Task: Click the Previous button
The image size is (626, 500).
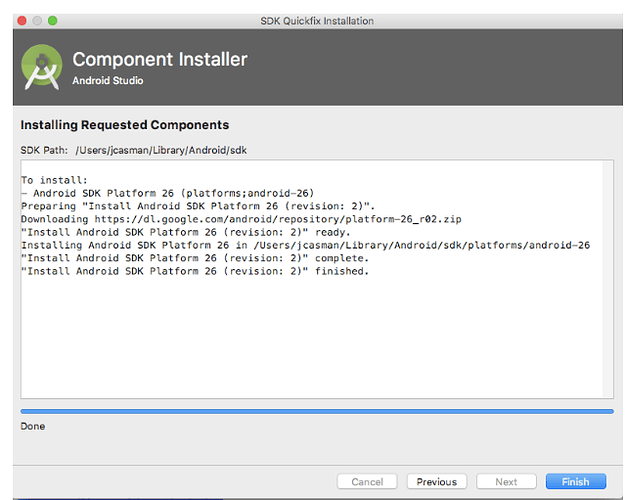Action: [x=437, y=482]
